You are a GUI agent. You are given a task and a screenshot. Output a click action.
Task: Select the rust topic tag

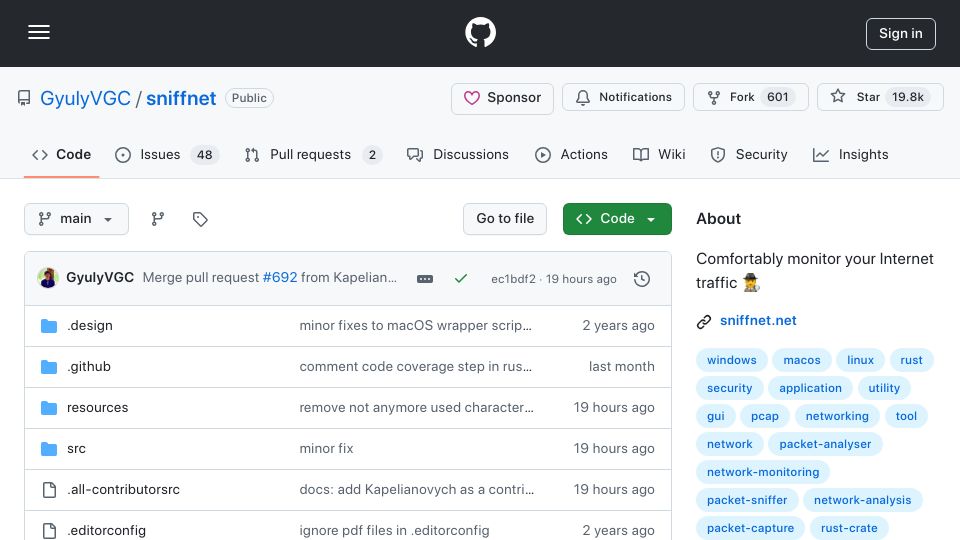click(911, 360)
